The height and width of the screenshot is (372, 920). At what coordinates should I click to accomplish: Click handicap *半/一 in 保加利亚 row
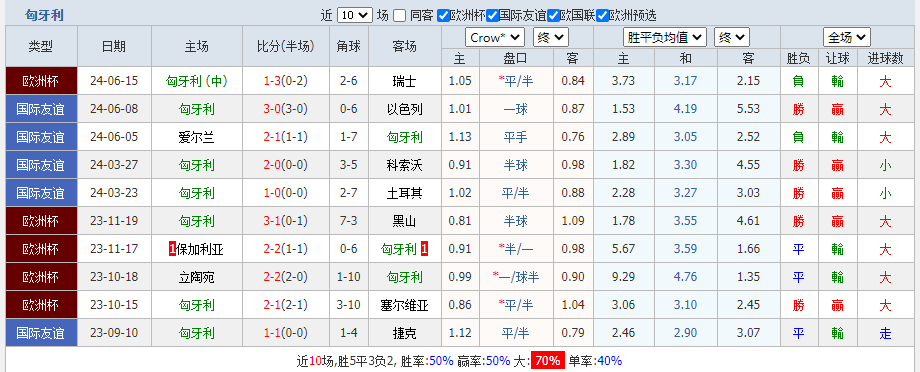515,249
